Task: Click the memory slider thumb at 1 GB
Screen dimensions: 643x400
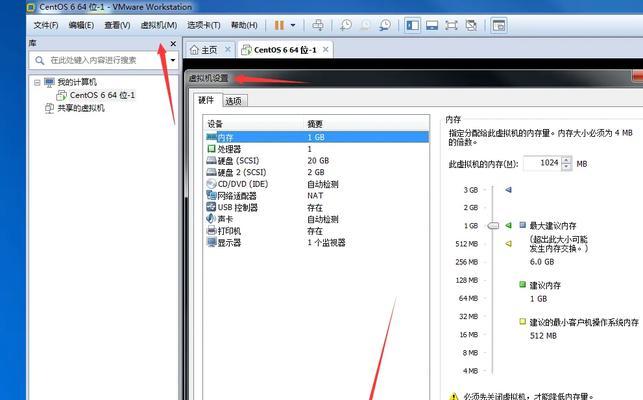Action: tap(493, 226)
